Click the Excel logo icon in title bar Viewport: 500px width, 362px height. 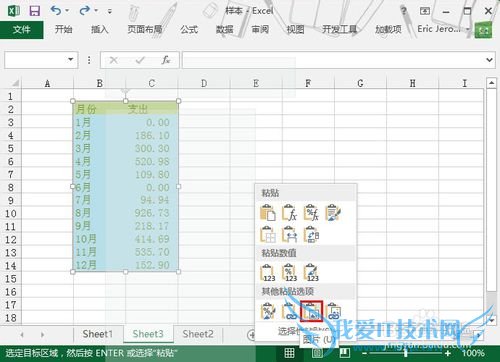13,11
